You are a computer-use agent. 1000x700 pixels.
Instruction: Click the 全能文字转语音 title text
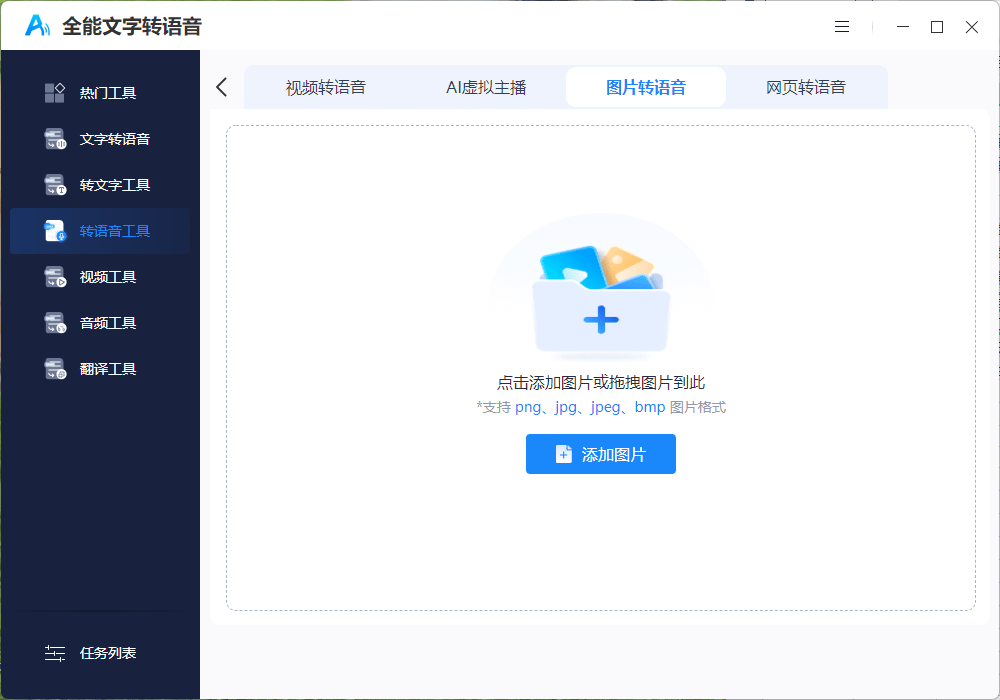[132, 26]
